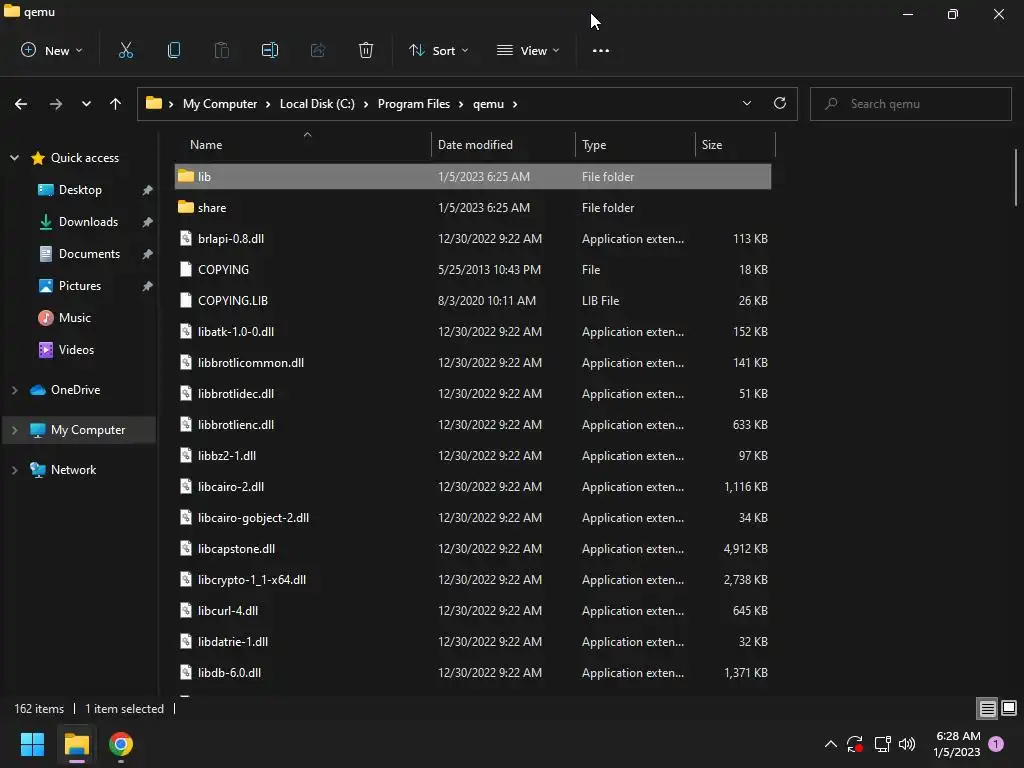Open the notification center badge
Viewport: 1024px width, 768px height.
point(996,743)
